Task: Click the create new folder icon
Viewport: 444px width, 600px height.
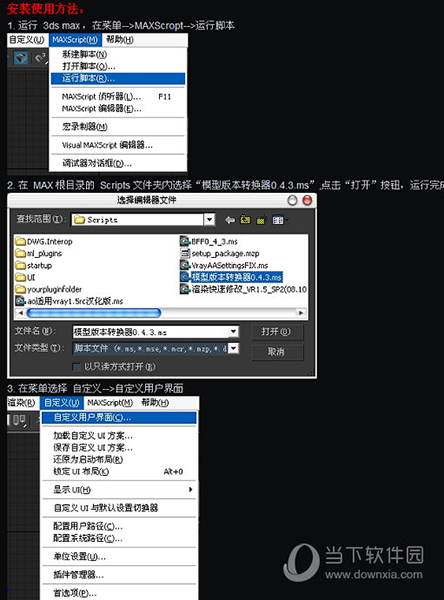Action: (x=261, y=220)
